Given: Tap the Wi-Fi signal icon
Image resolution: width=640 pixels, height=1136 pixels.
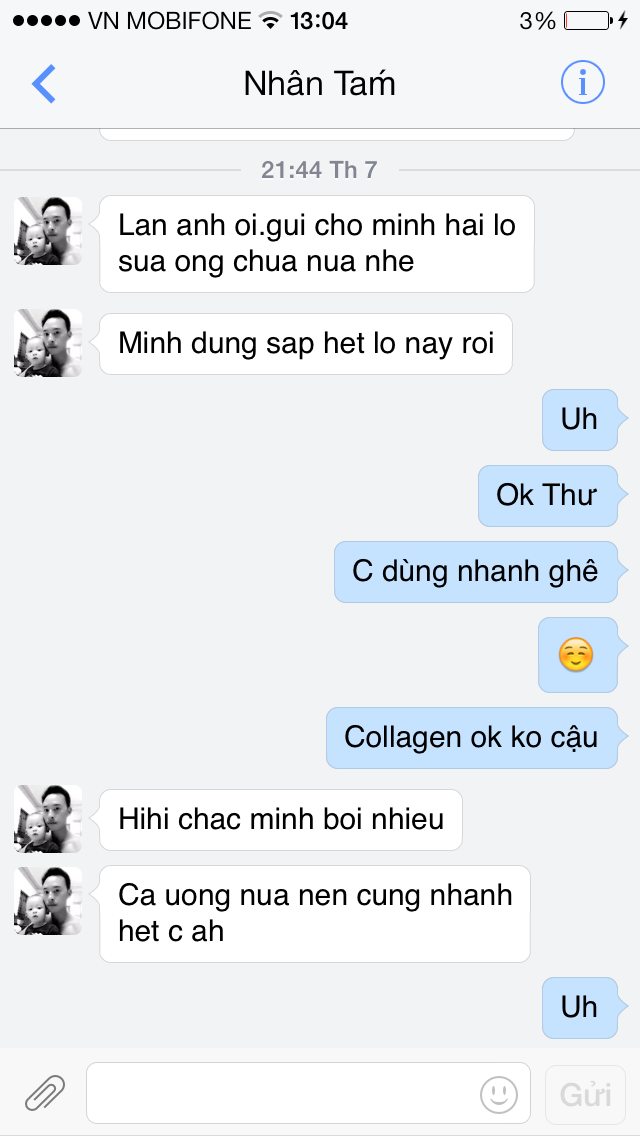Looking at the screenshot, I should click(269, 20).
